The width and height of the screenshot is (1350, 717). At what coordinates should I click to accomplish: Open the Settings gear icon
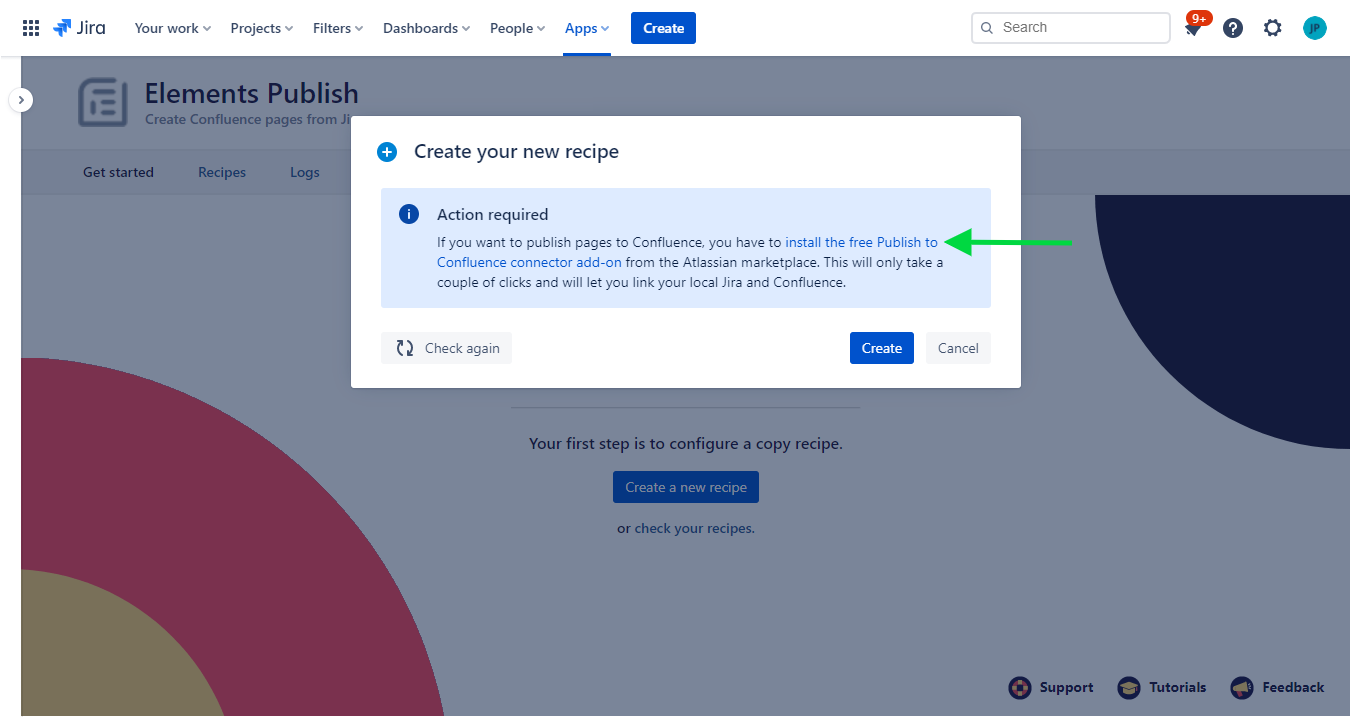(1272, 28)
